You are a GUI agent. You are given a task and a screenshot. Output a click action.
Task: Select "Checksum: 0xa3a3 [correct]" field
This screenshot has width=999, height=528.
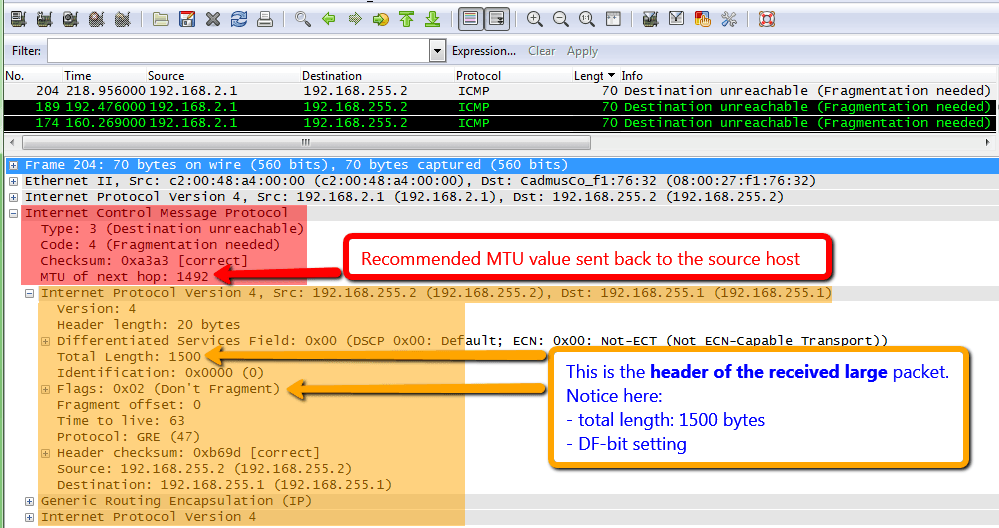(x=144, y=260)
